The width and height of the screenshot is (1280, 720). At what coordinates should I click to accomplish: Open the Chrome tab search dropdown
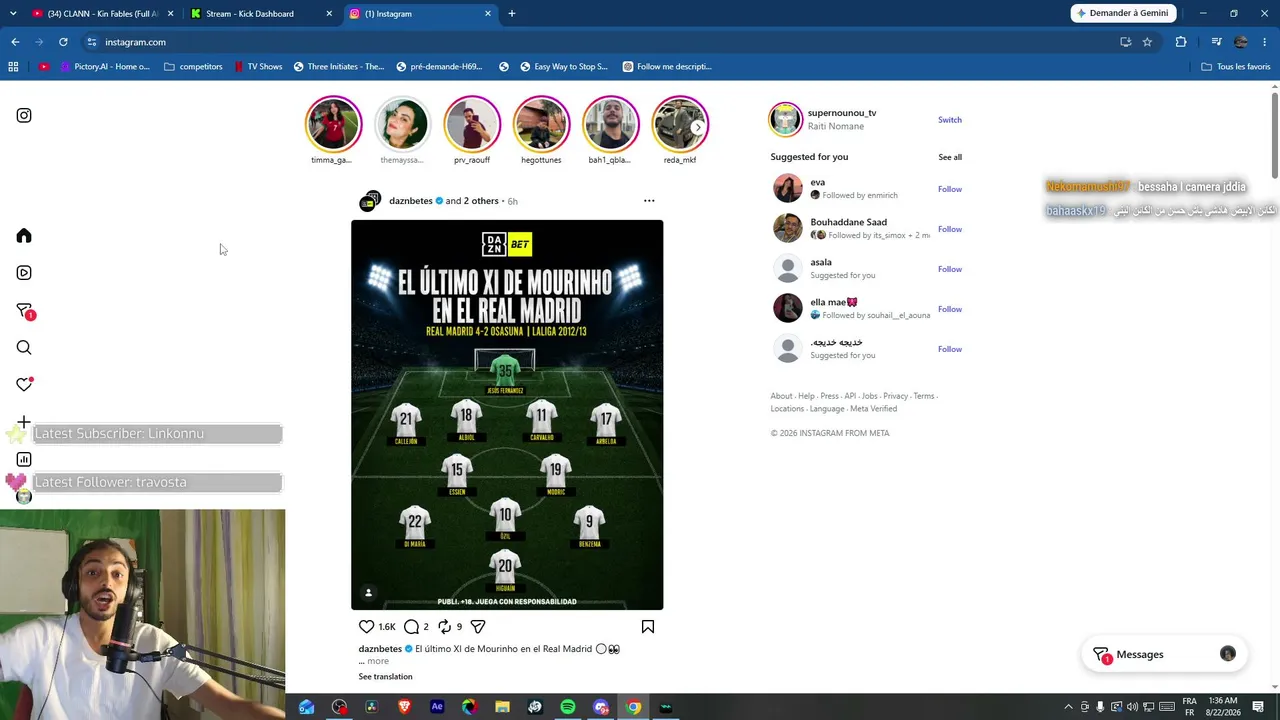[x=13, y=14]
